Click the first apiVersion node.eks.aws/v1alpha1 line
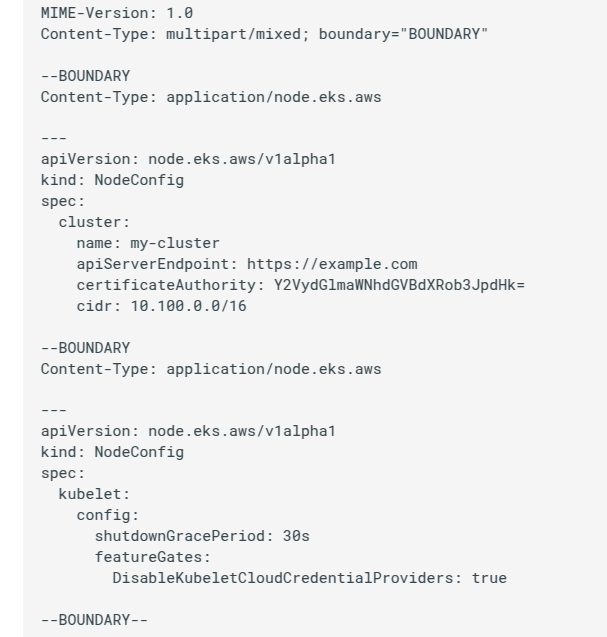607x637 pixels. click(189, 159)
